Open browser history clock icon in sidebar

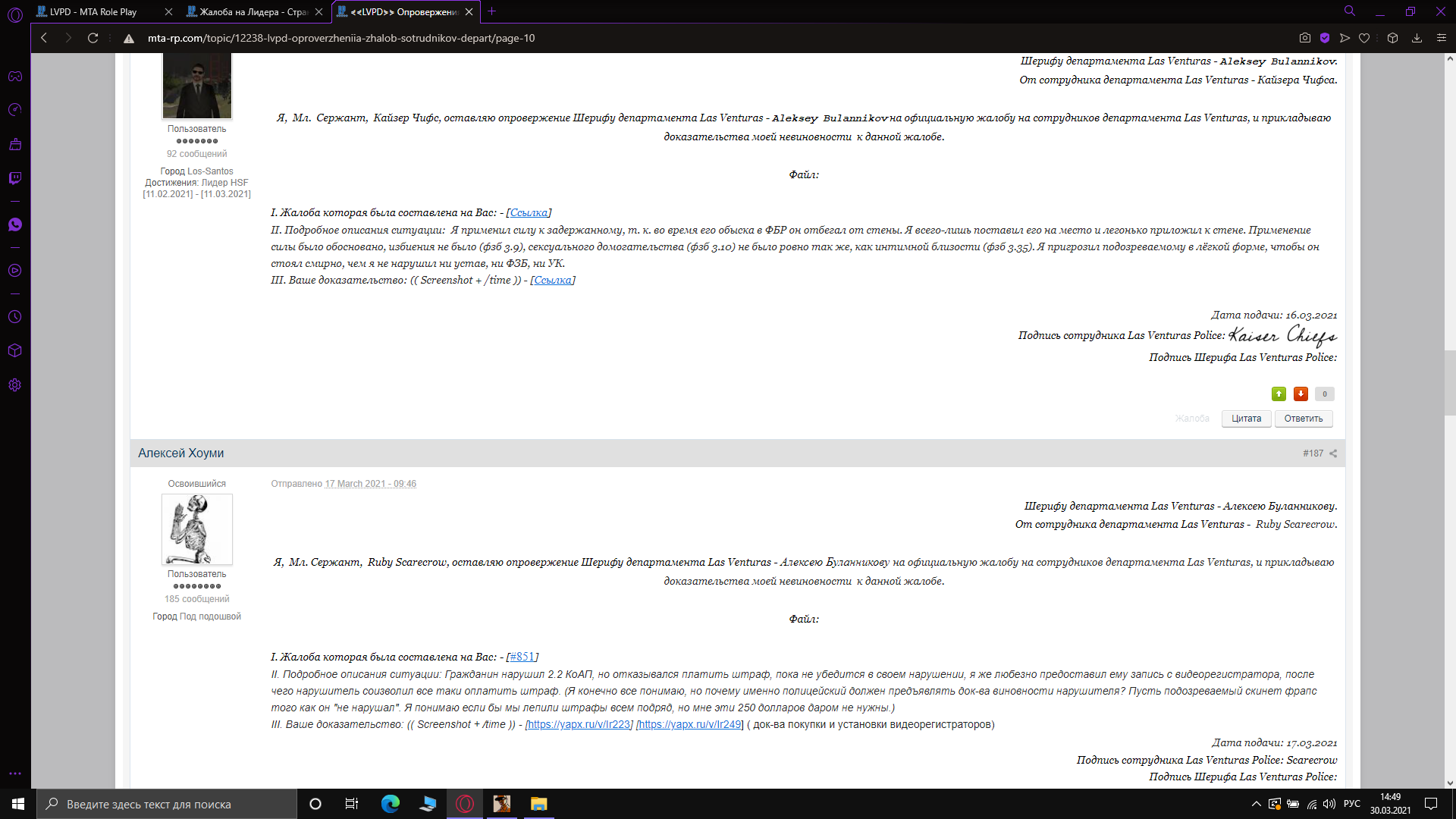[14, 317]
